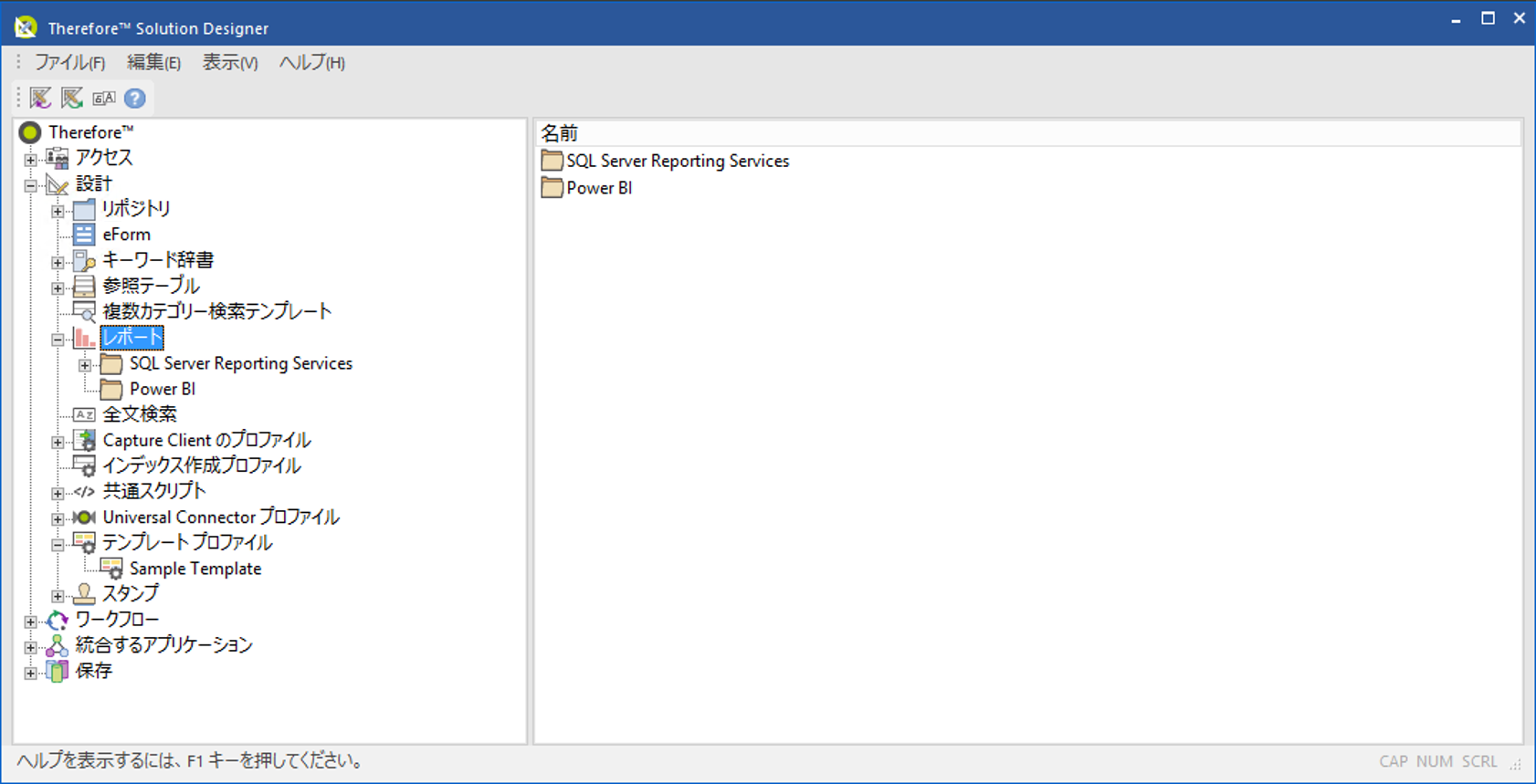Select 複数カテゴリー検索テンプレート in the tree
Image resolution: width=1536 pixels, height=784 pixels.
pyautogui.click(x=216, y=311)
